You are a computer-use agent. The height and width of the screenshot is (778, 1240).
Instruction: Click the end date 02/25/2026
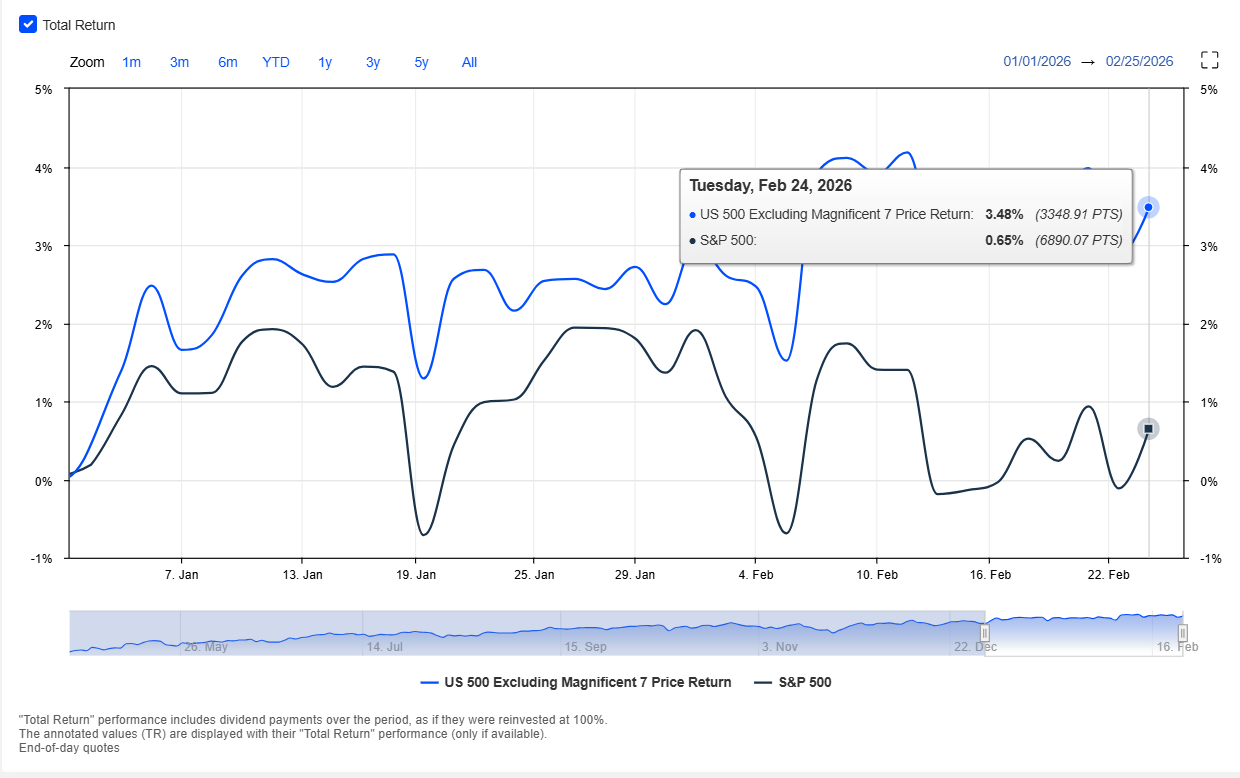pyautogui.click(x=1139, y=61)
